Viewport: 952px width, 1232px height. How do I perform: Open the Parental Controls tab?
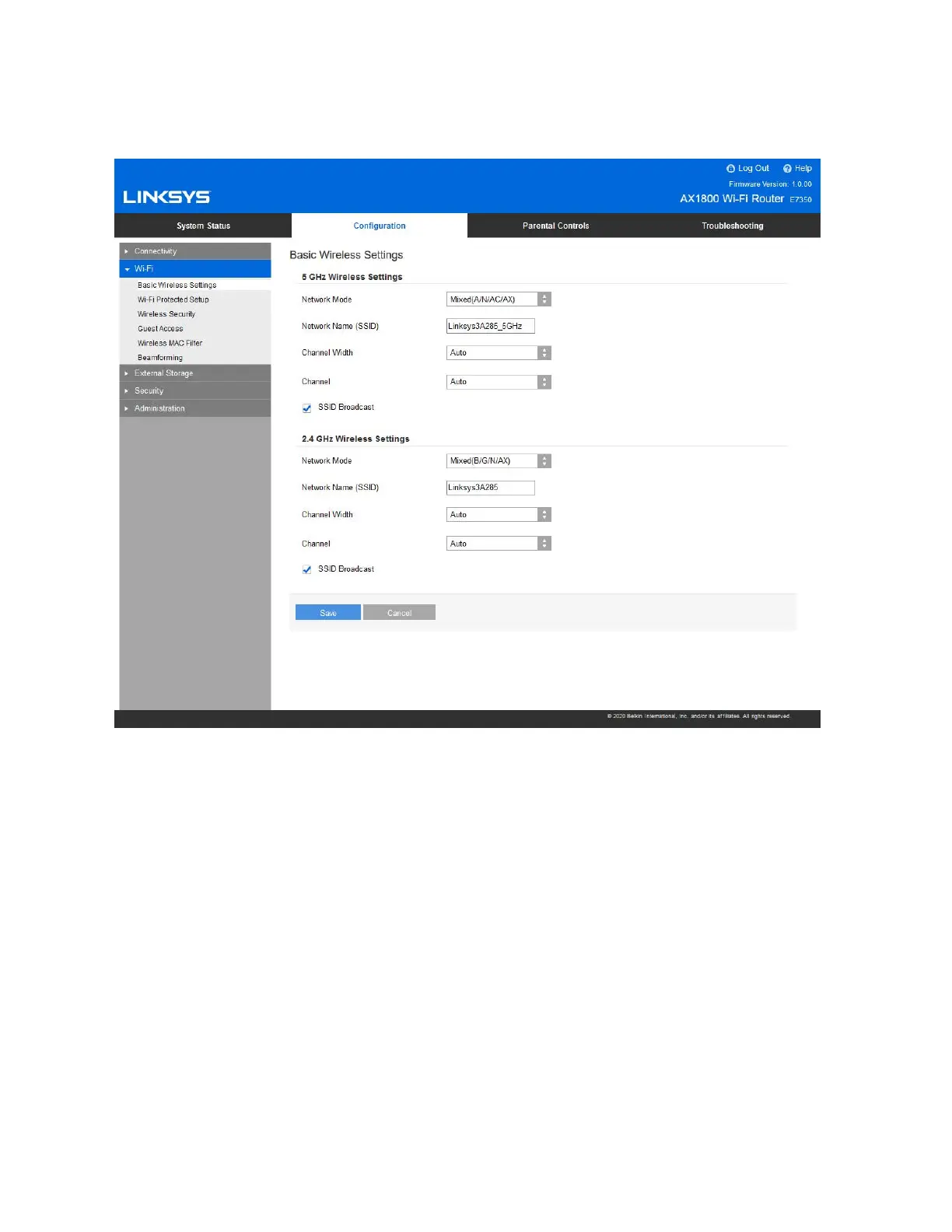pos(555,226)
